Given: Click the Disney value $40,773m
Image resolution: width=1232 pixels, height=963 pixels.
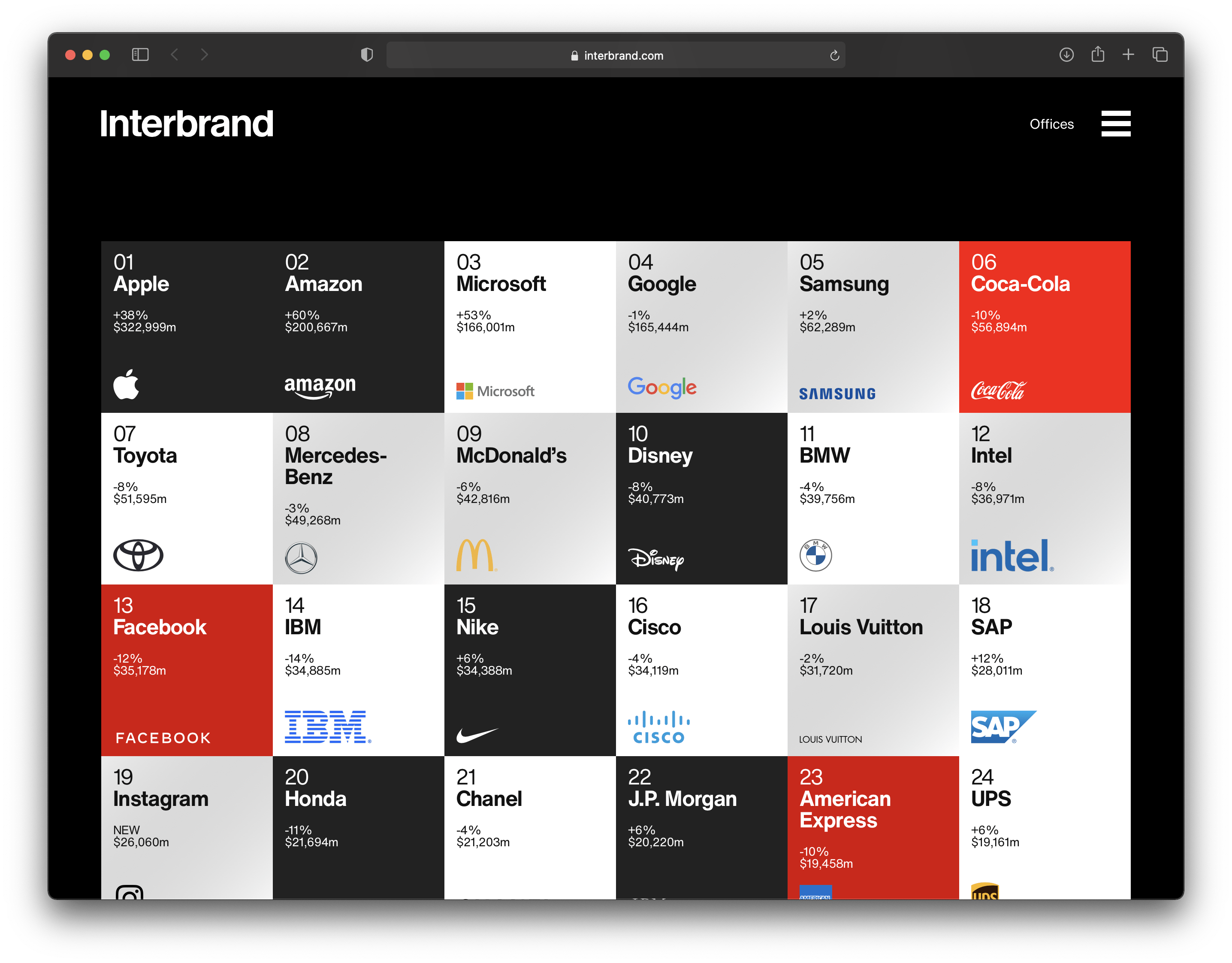Looking at the screenshot, I should [x=655, y=499].
